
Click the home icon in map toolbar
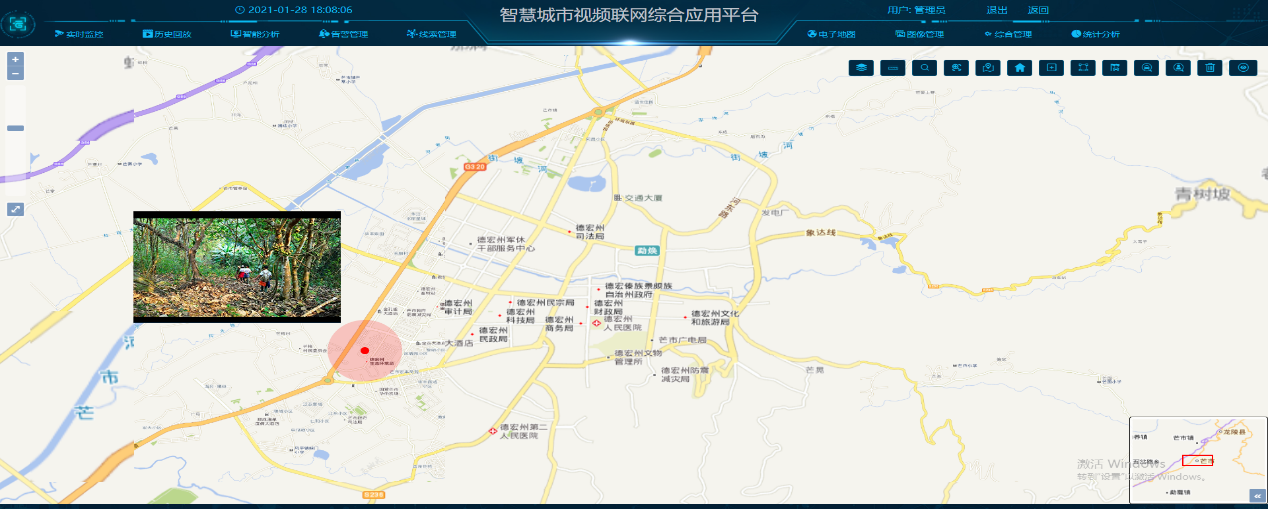coord(1019,68)
